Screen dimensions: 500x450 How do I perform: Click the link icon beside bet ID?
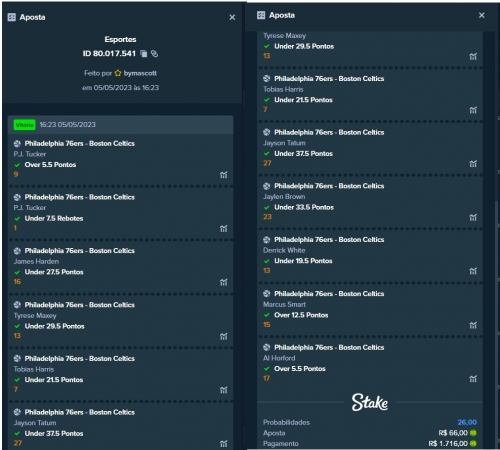[154, 53]
